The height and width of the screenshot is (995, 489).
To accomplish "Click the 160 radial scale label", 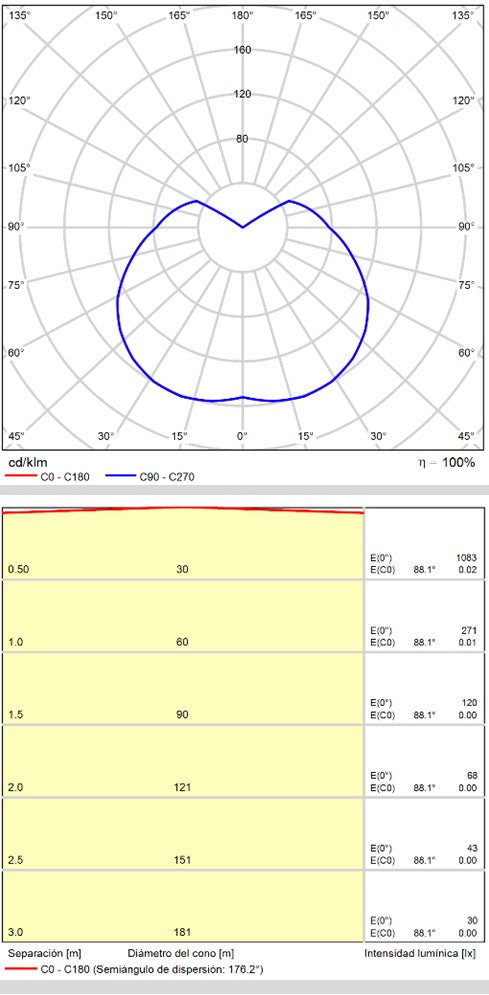I will pos(242,50).
